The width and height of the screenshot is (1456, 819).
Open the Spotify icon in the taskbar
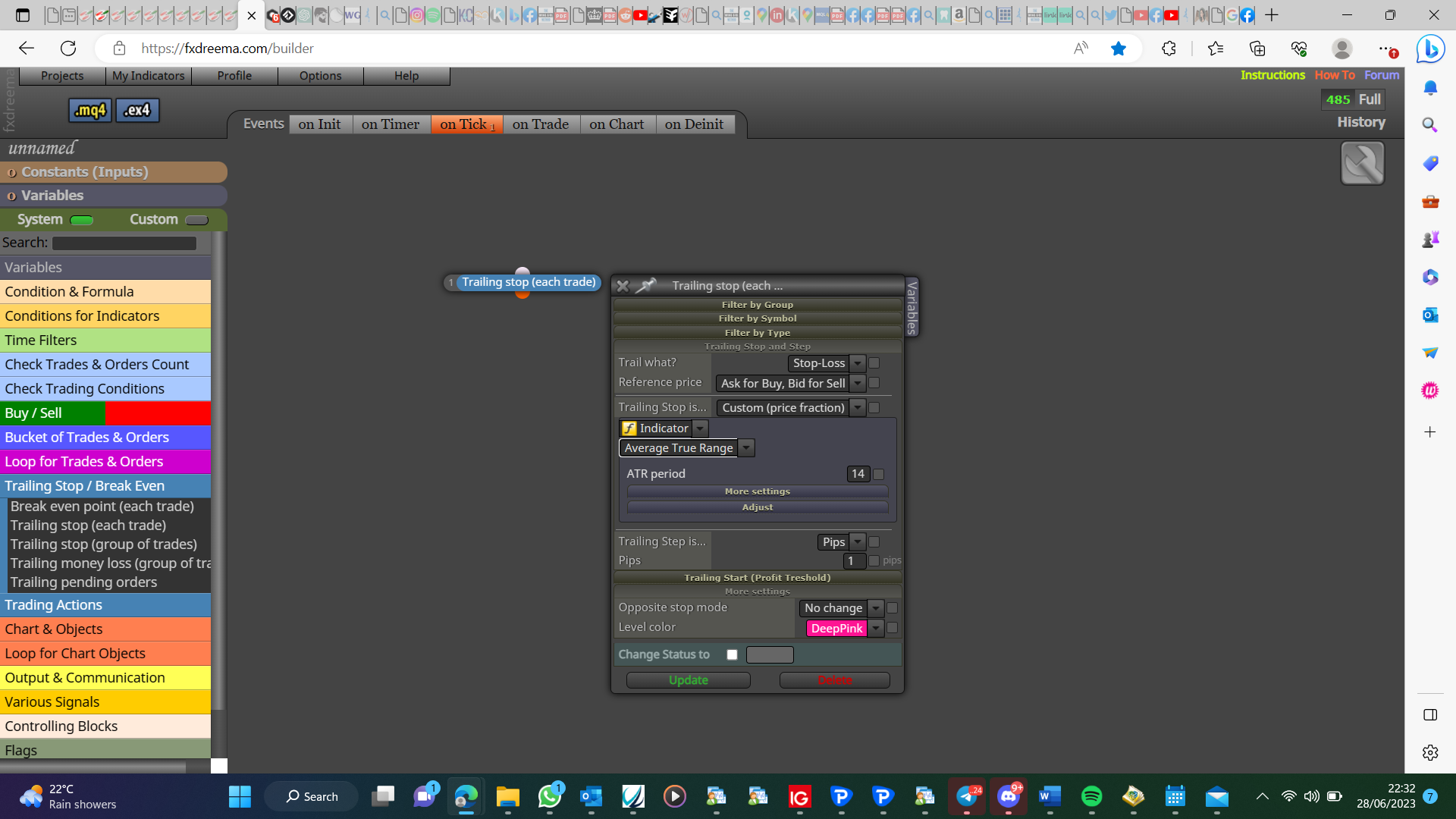pos(1091,796)
